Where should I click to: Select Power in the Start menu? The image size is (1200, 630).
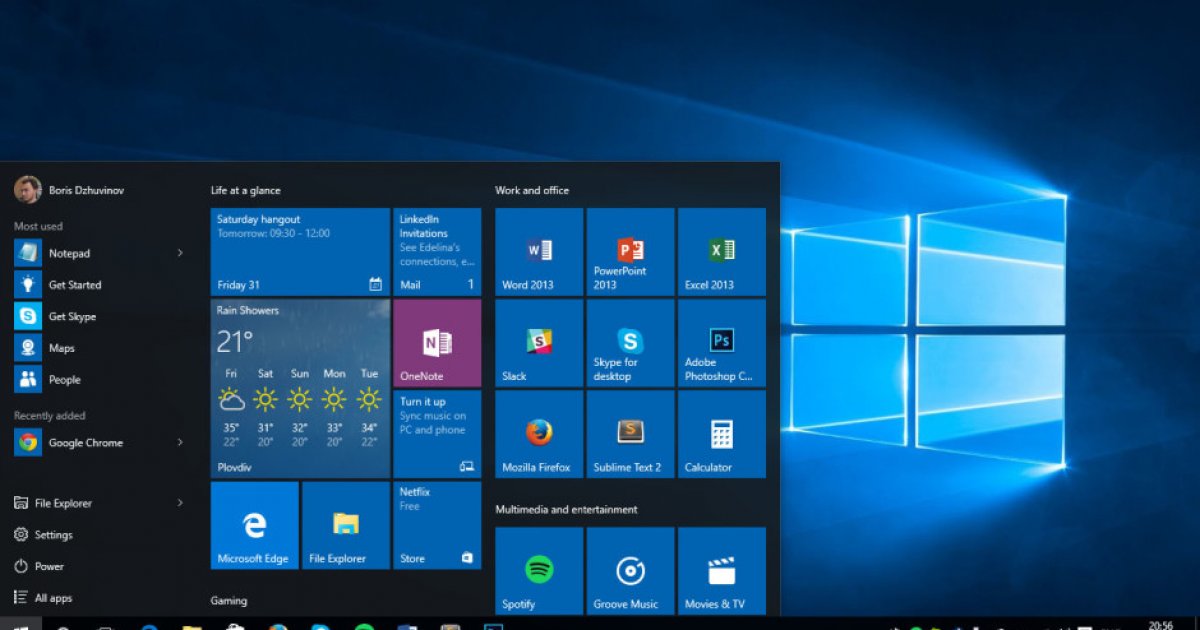pos(49,566)
